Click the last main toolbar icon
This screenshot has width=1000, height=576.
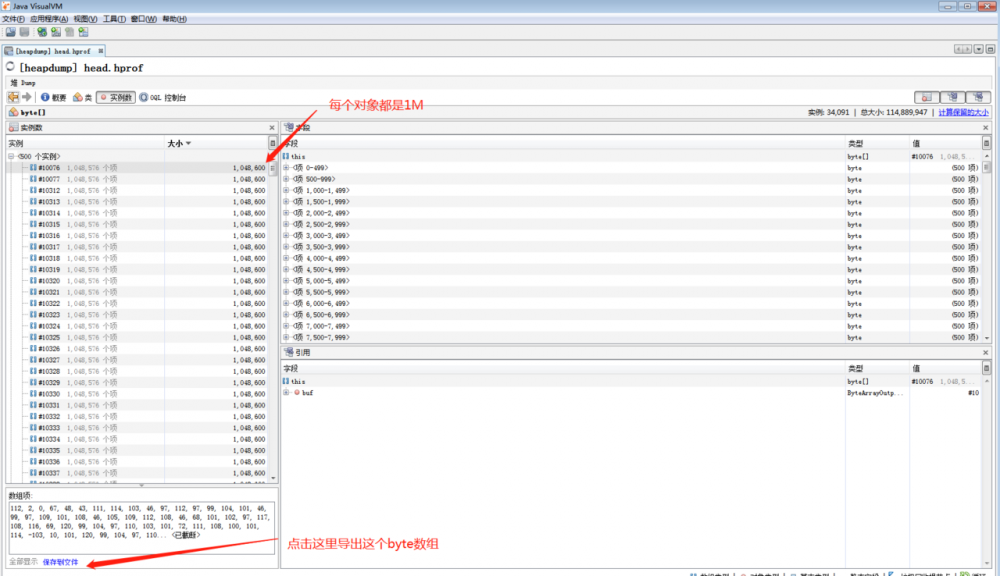click(83, 32)
